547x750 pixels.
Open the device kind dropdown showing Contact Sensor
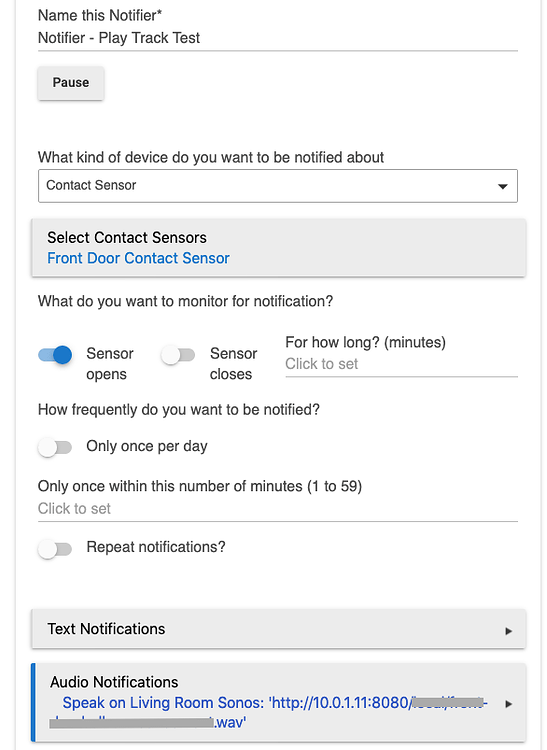[278, 186]
